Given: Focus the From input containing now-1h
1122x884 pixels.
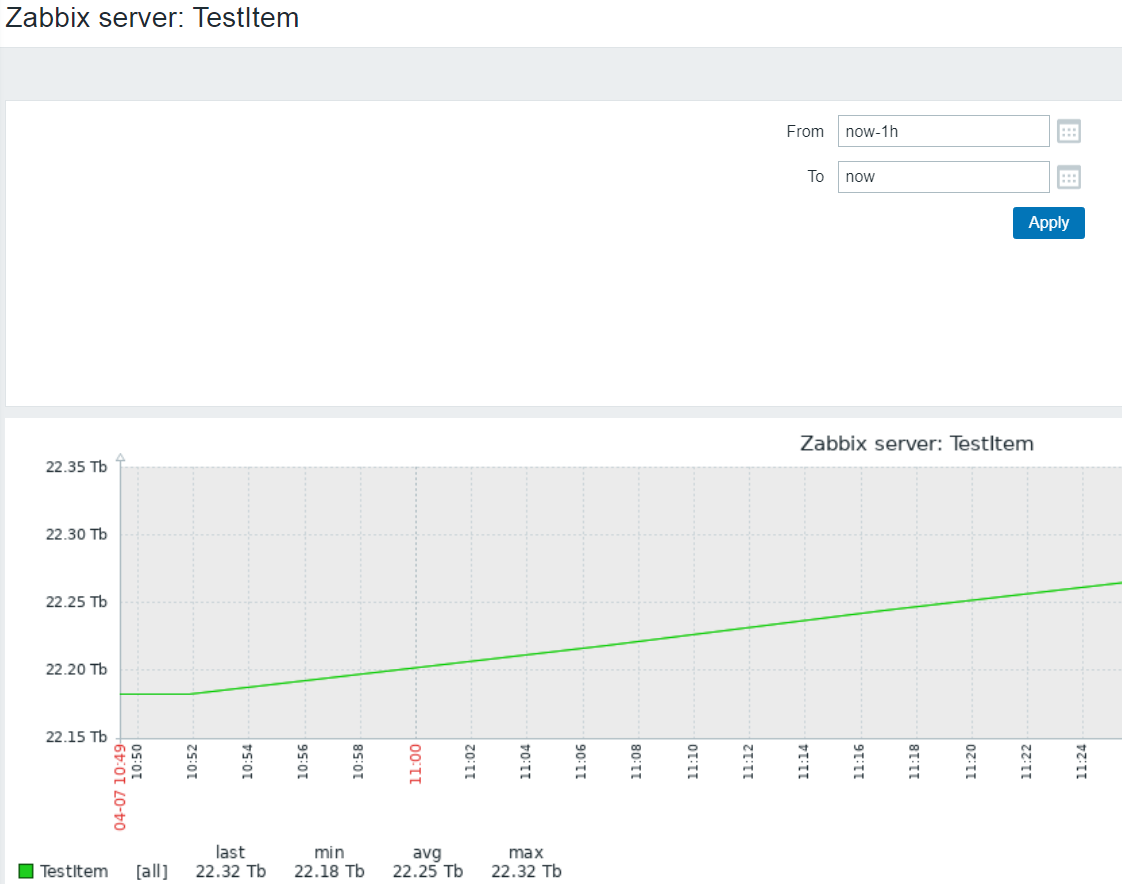Looking at the screenshot, I should 943,131.
